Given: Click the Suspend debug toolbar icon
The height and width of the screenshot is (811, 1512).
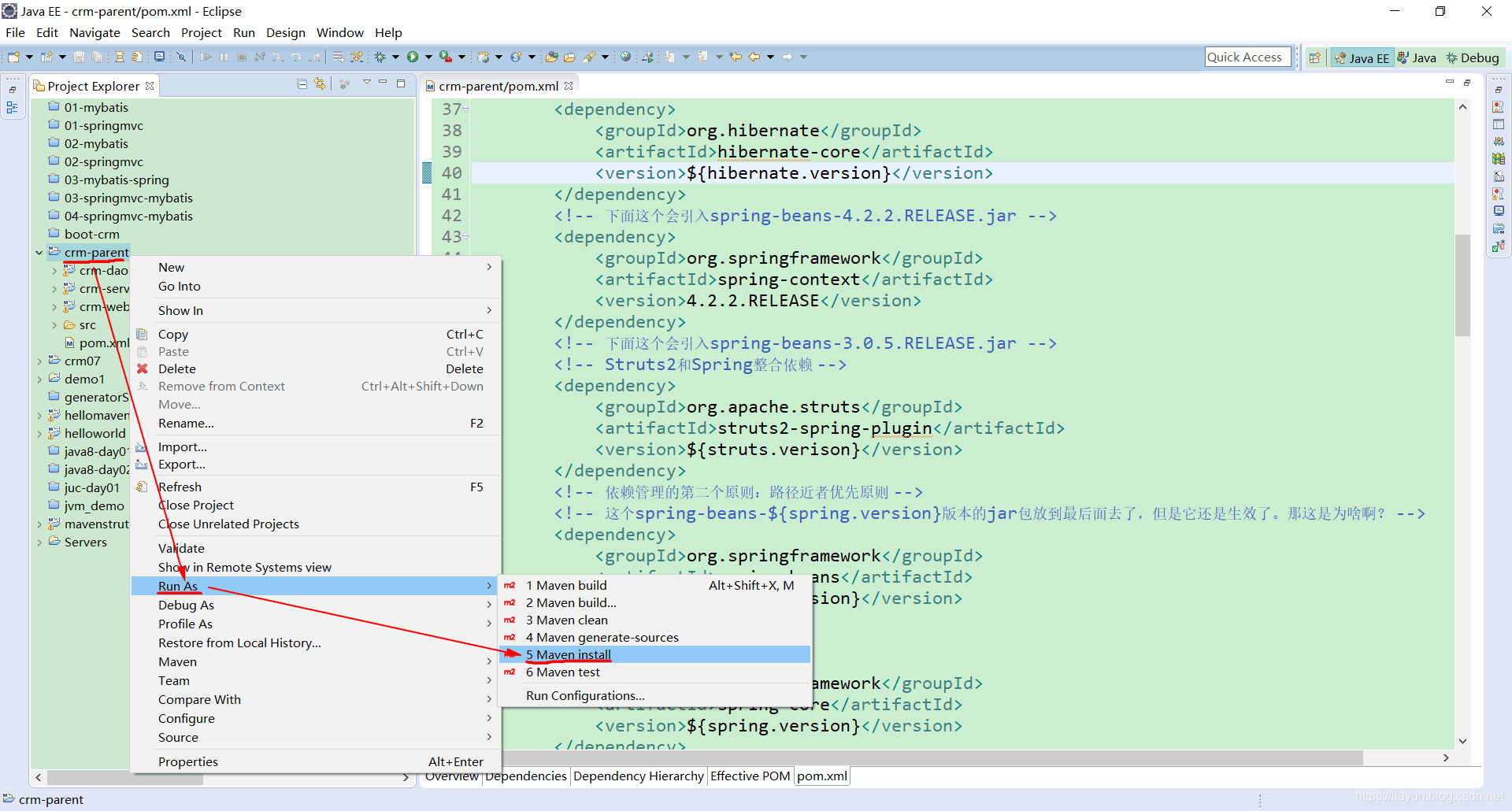Looking at the screenshot, I should tap(224, 57).
